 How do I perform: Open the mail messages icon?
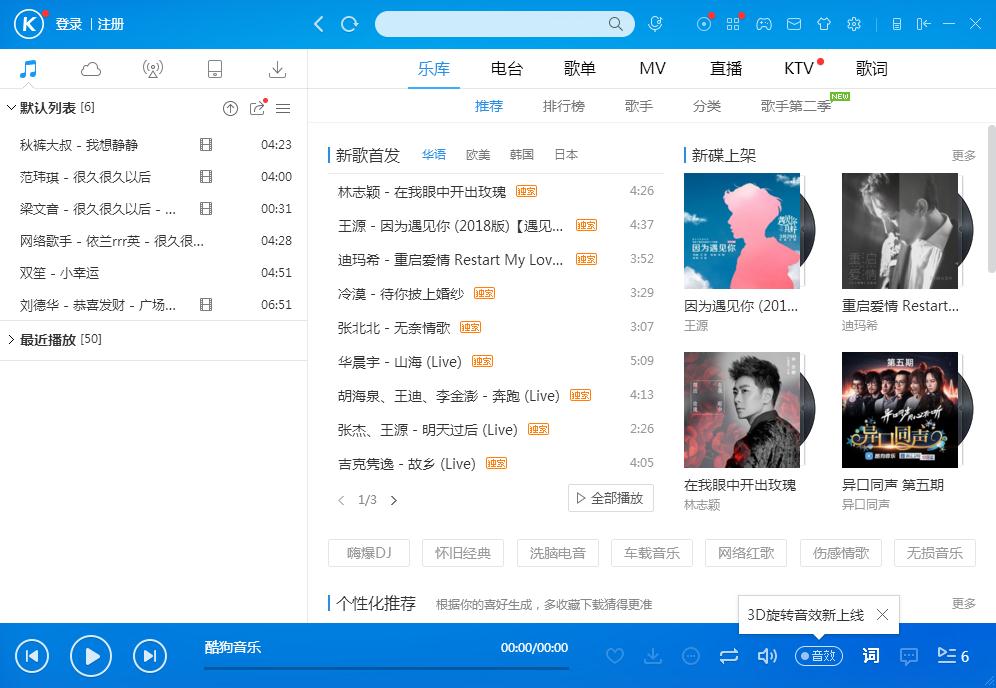point(794,24)
